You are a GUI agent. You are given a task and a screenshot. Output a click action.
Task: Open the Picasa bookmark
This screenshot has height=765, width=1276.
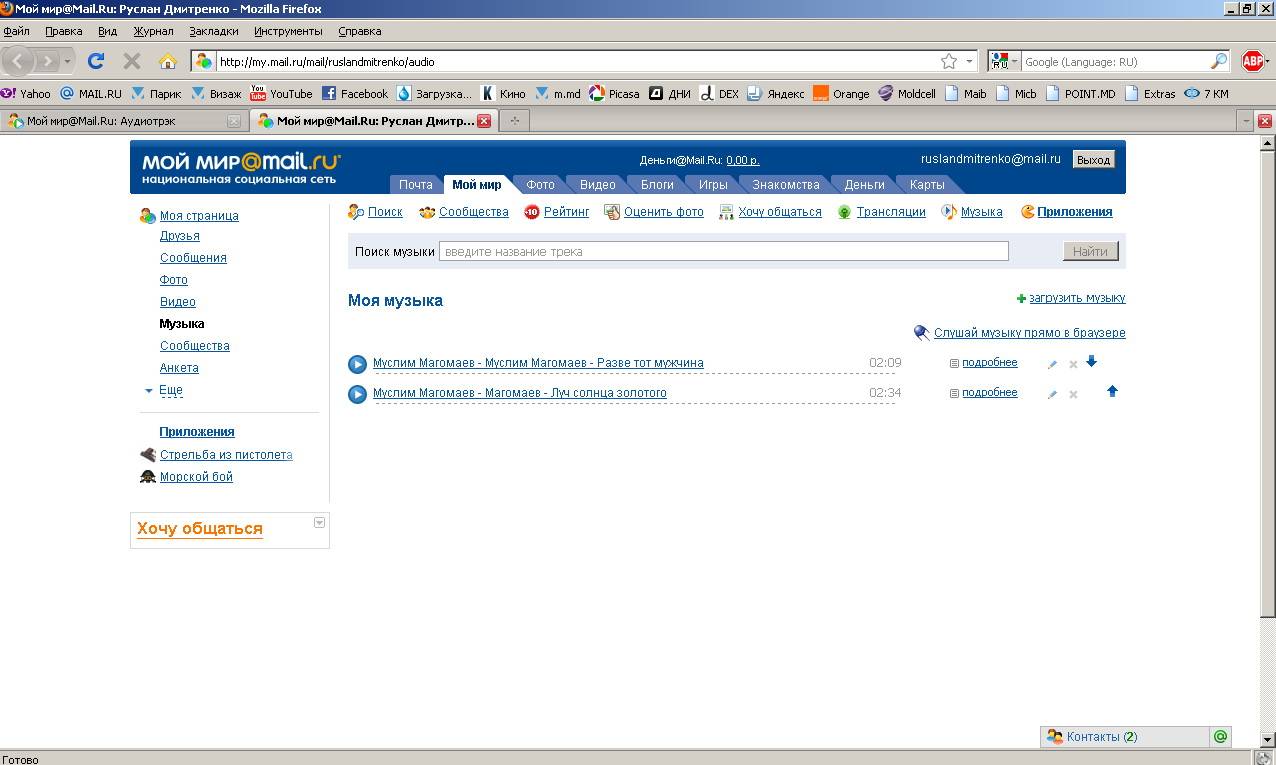pos(614,93)
